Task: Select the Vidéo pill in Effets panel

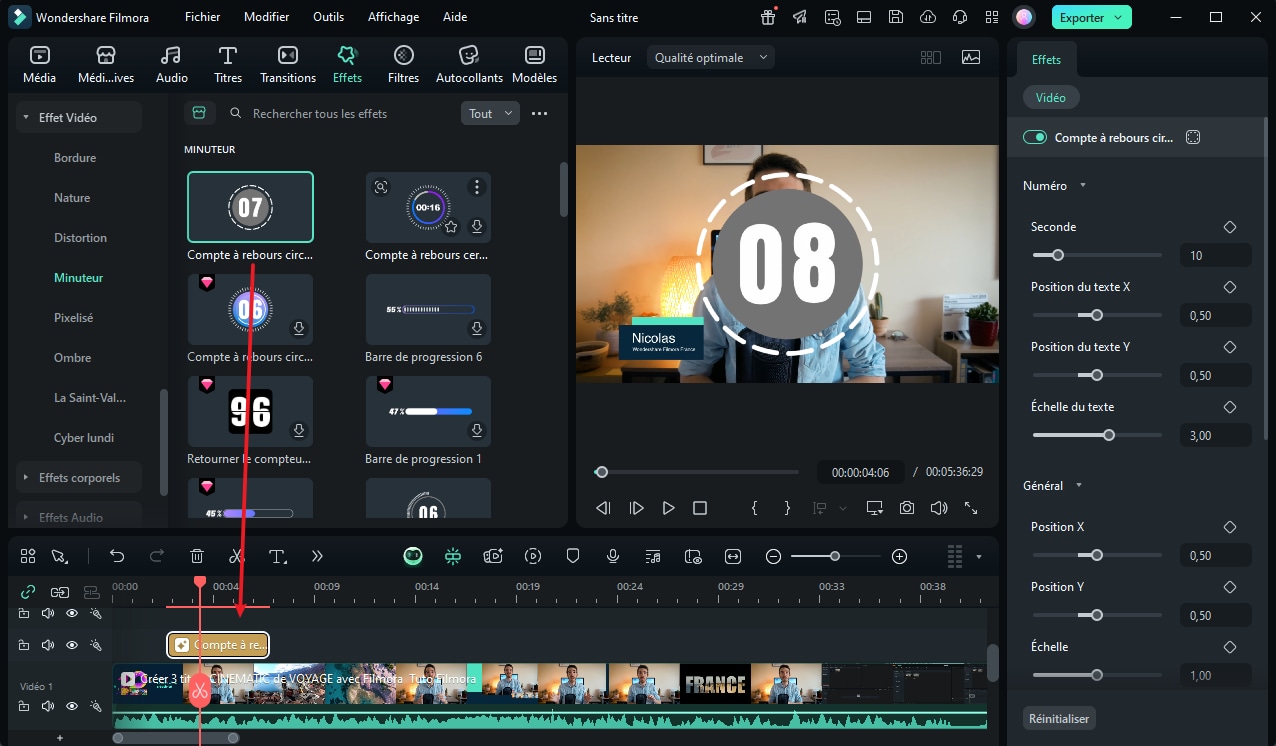Action: pyautogui.click(x=1051, y=98)
